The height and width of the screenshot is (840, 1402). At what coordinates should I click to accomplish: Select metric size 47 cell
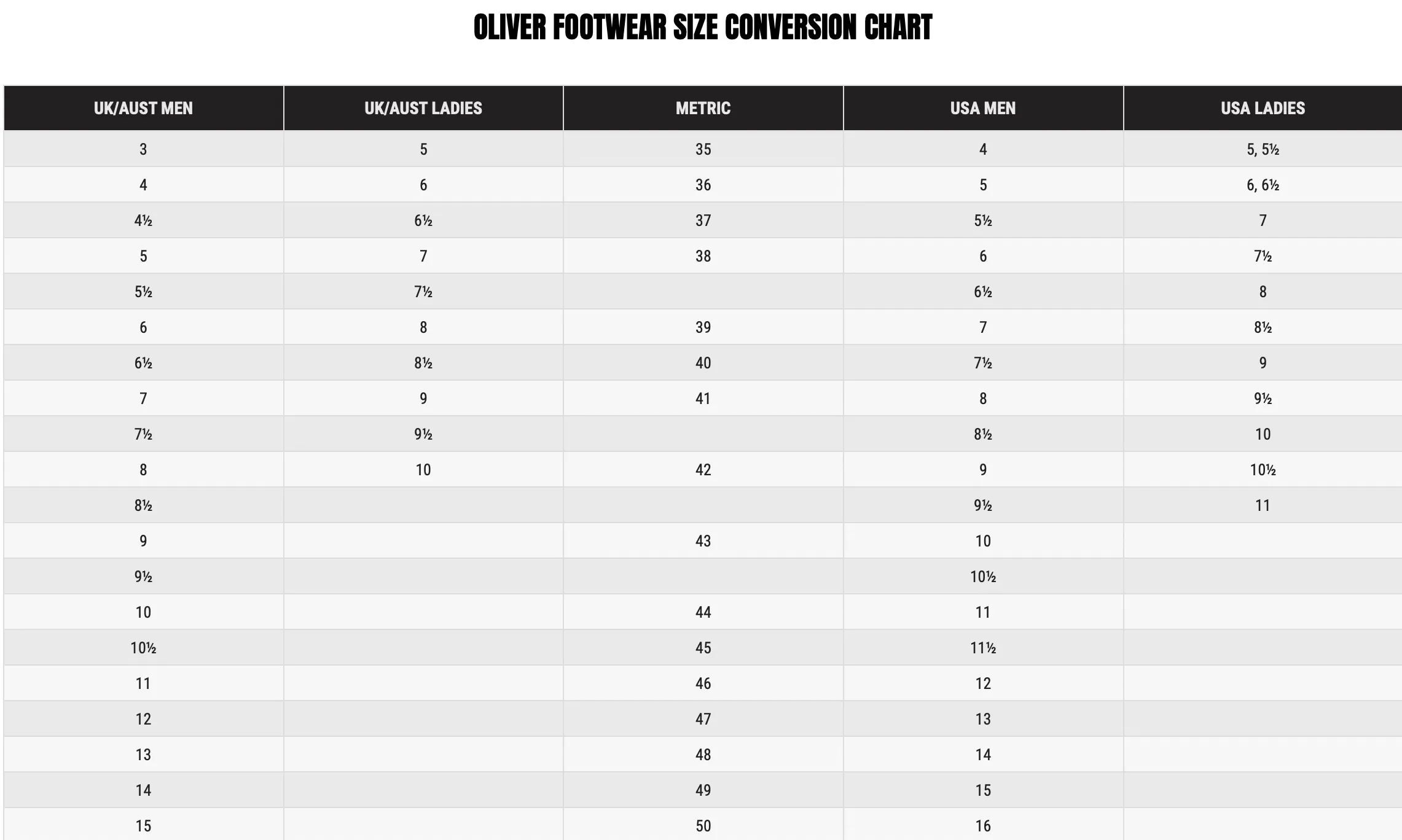tap(703, 719)
